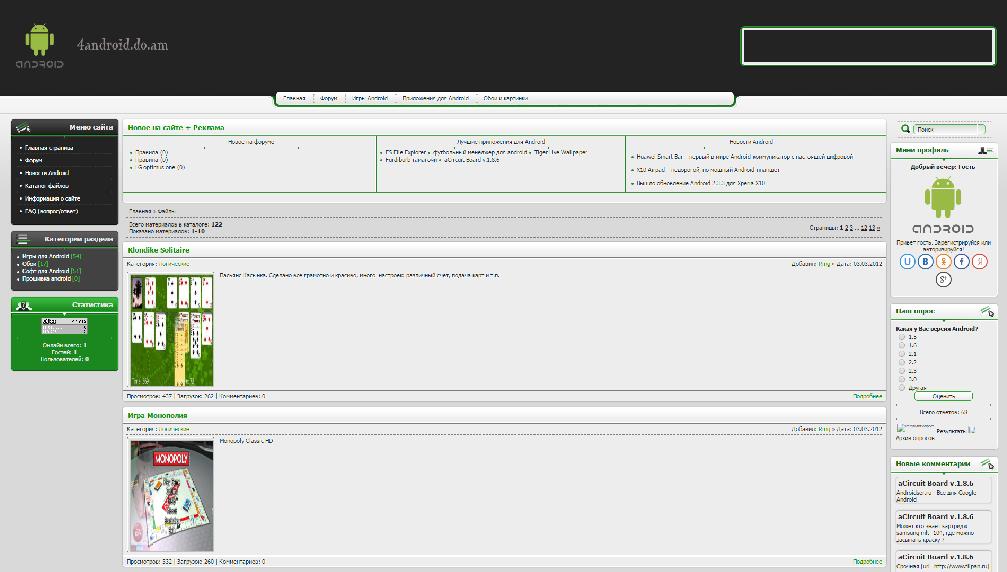Choose the third Android version poll option
Screen dimensions: 1007x572
point(902,354)
